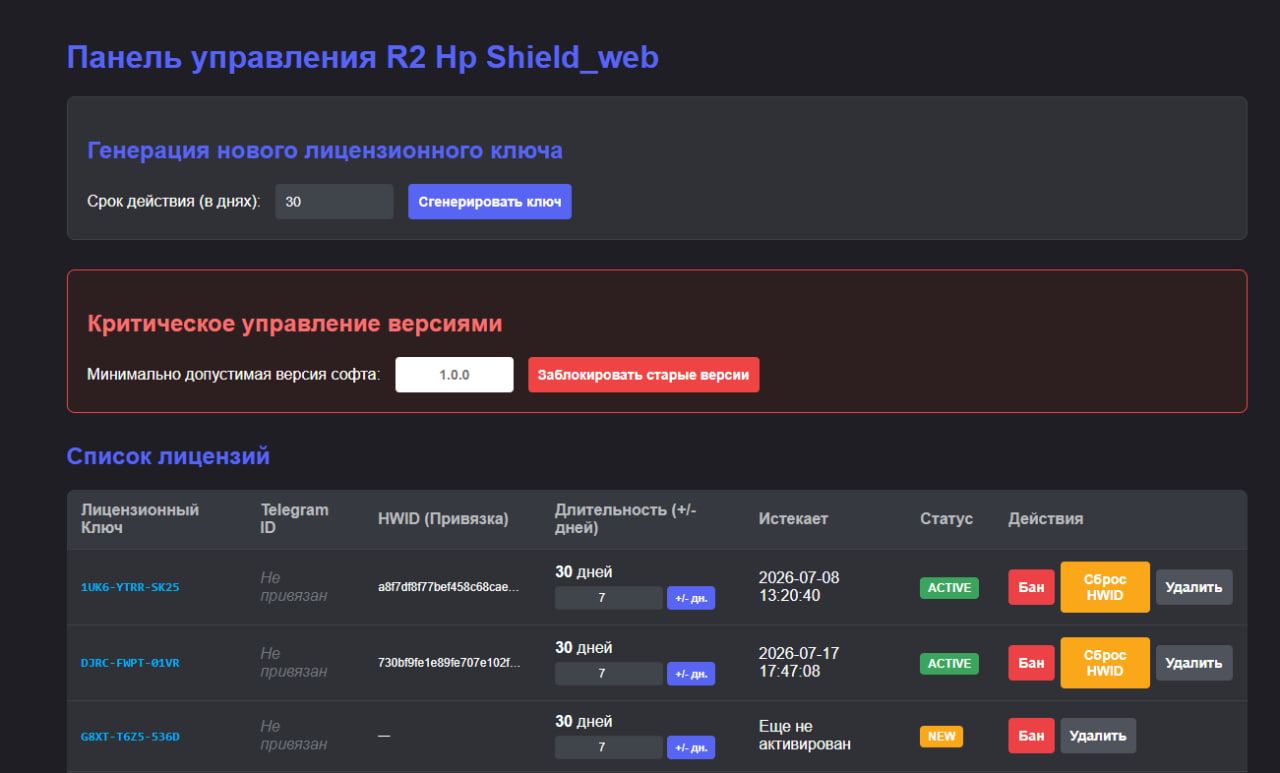Click the Лицензионный Ключ column header
1280x773 pixels.
coord(140,518)
